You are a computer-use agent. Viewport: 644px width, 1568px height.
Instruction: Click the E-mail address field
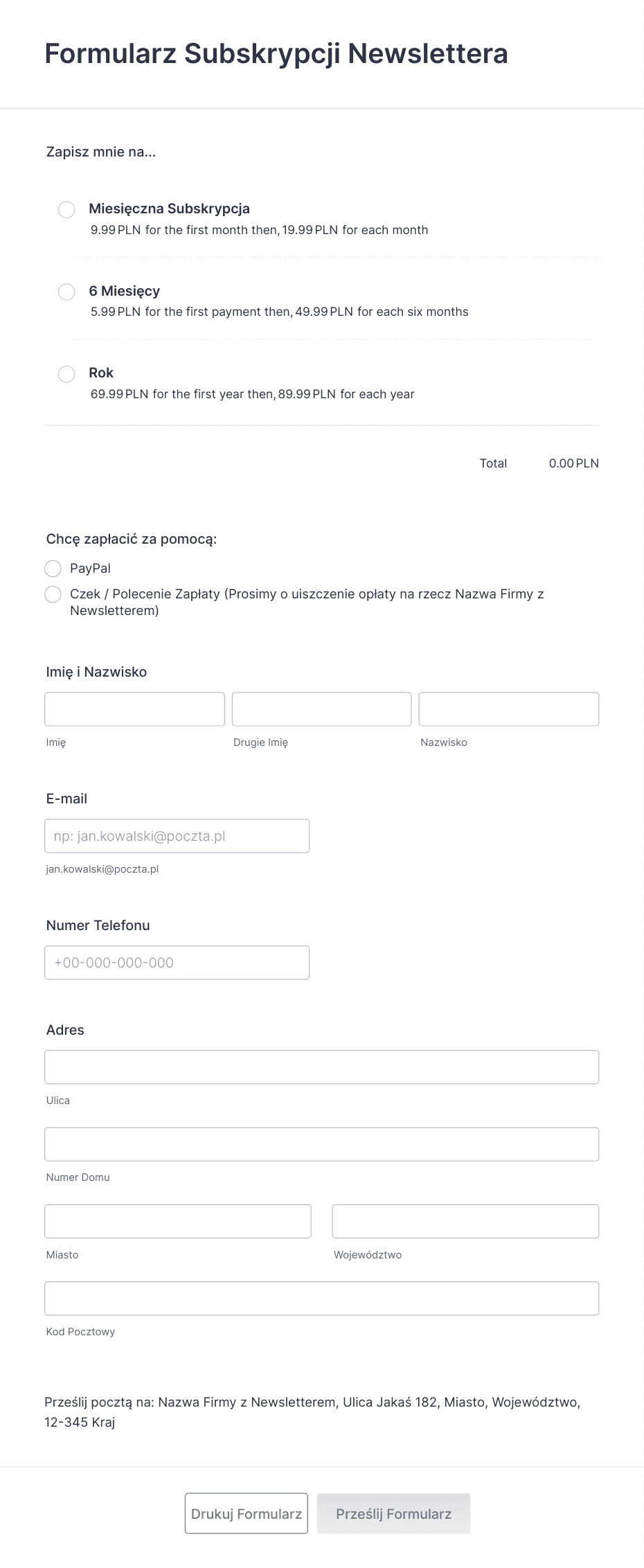pos(177,835)
